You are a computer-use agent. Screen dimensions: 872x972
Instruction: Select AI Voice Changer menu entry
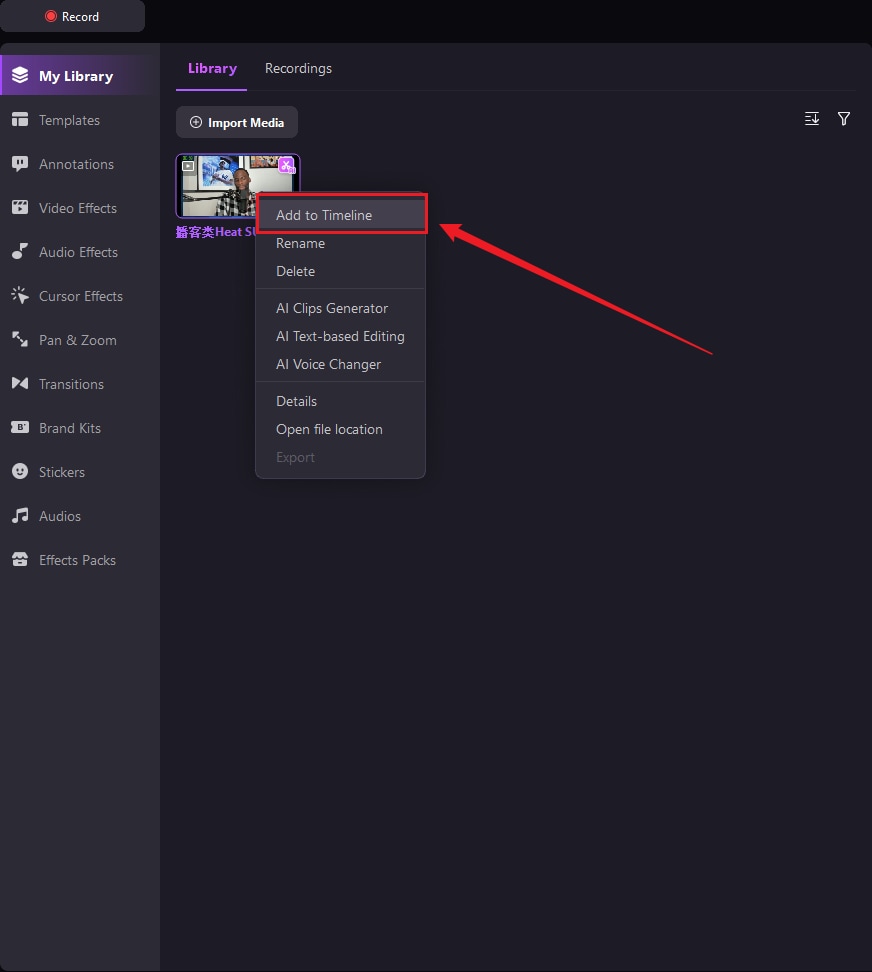point(341,364)
